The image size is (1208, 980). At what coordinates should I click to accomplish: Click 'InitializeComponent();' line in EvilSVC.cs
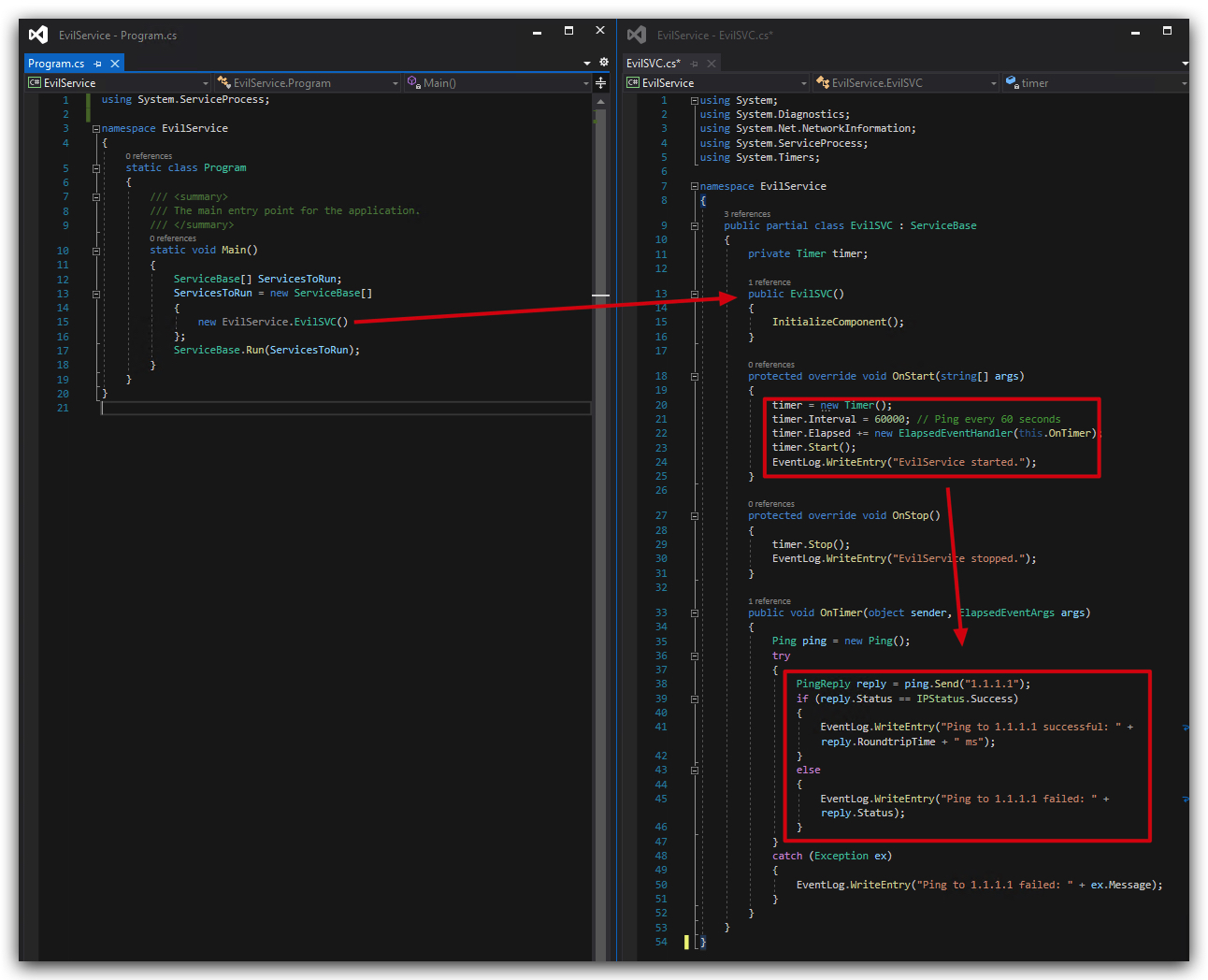point(838,322)
